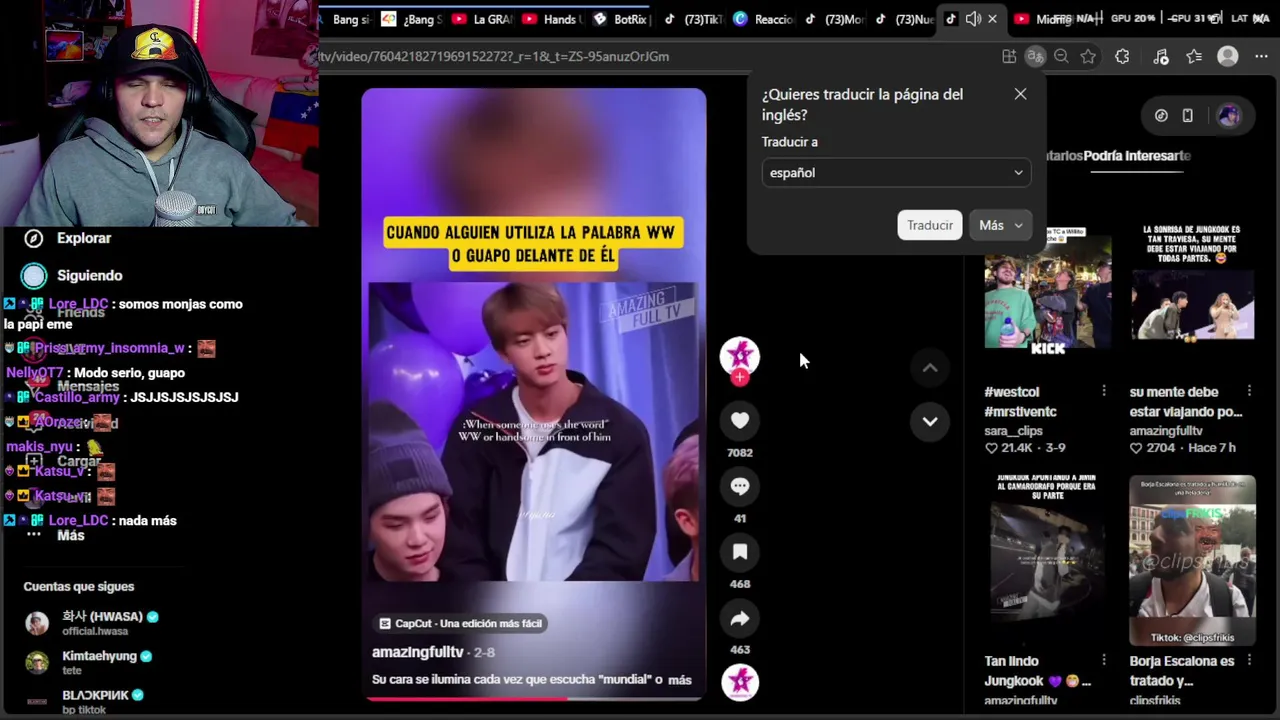Open the TikTok coins icon in header
1280x720 pixels.
point(1161,116)
